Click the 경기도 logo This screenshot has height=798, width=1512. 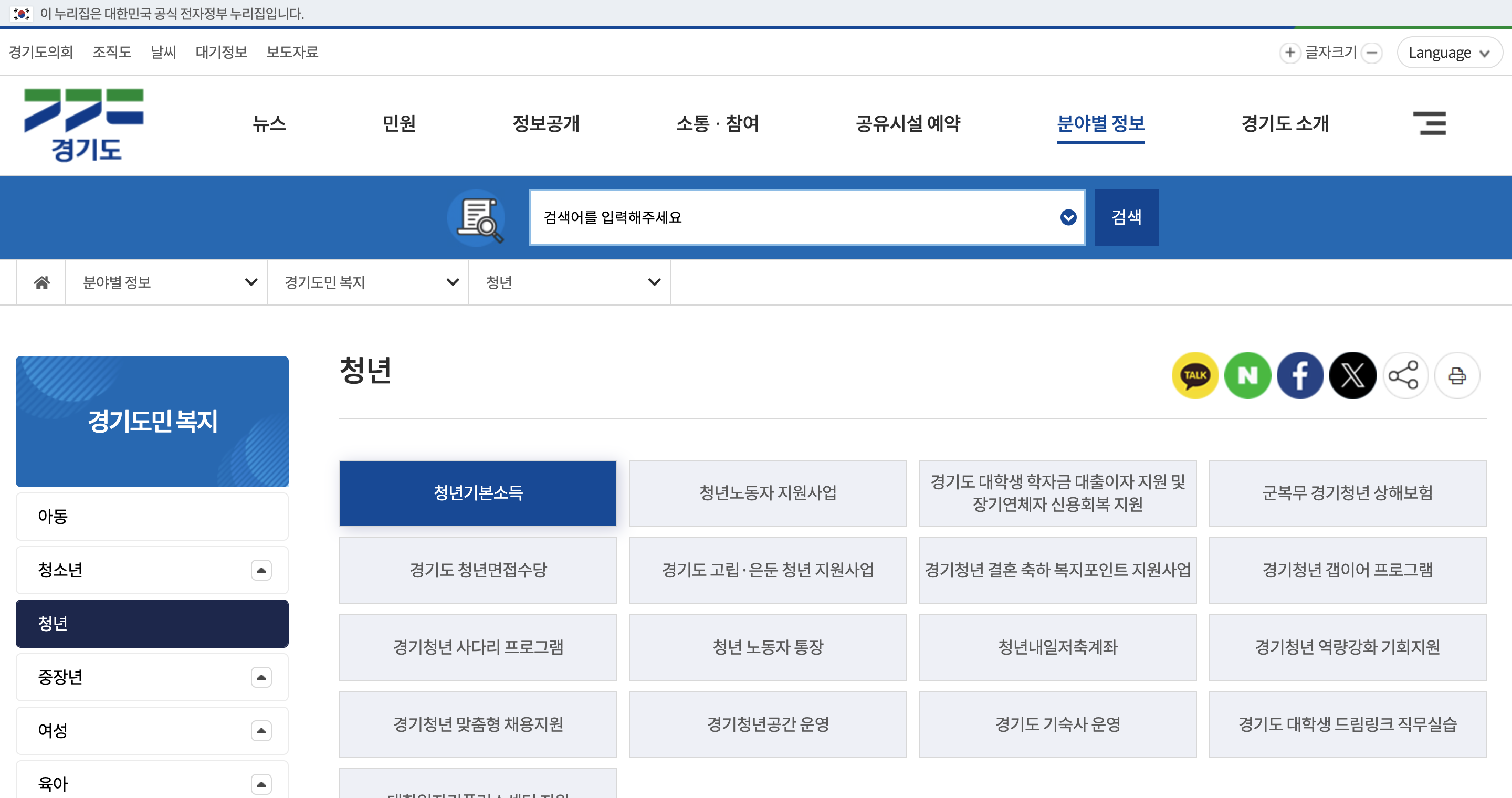pos(85,125)
